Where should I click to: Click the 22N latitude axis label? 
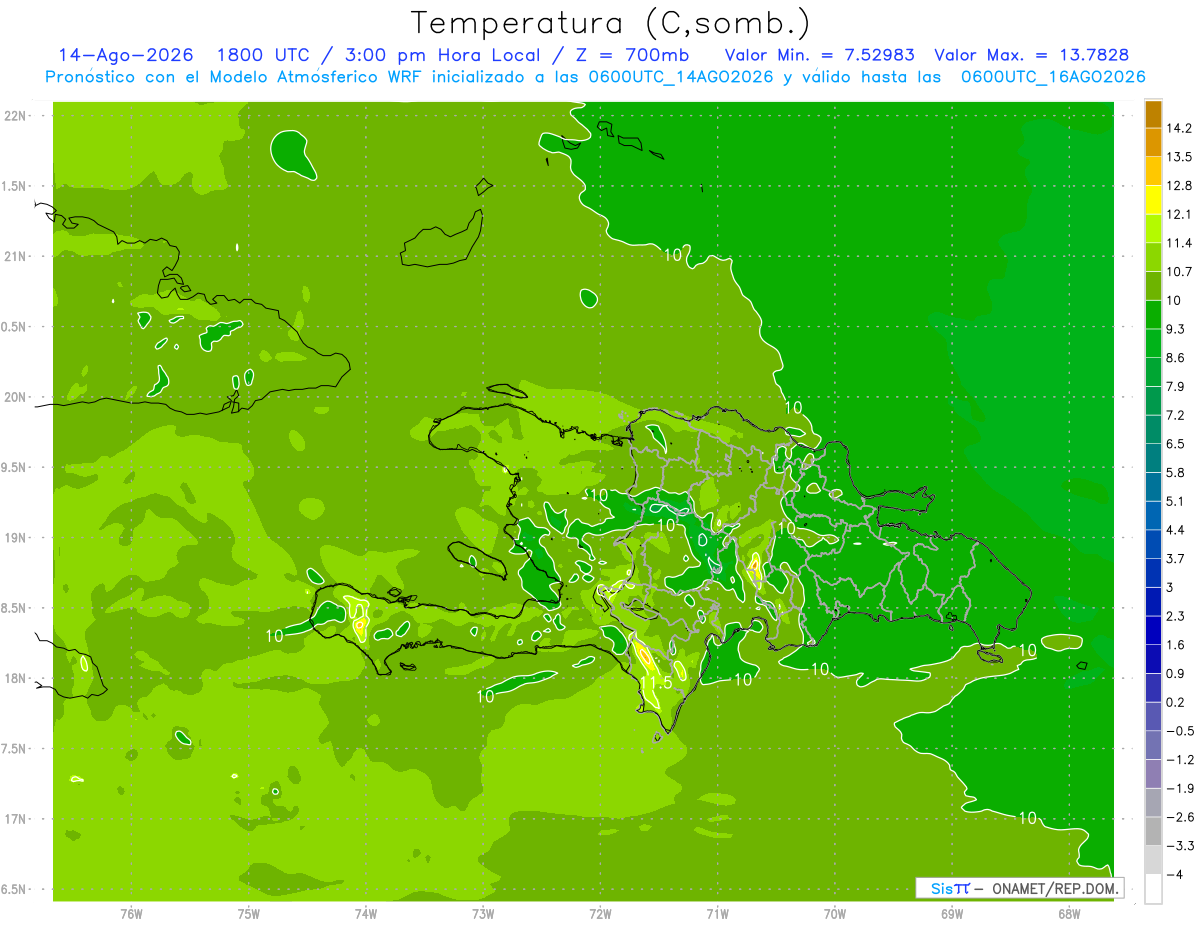click(16, 116)
